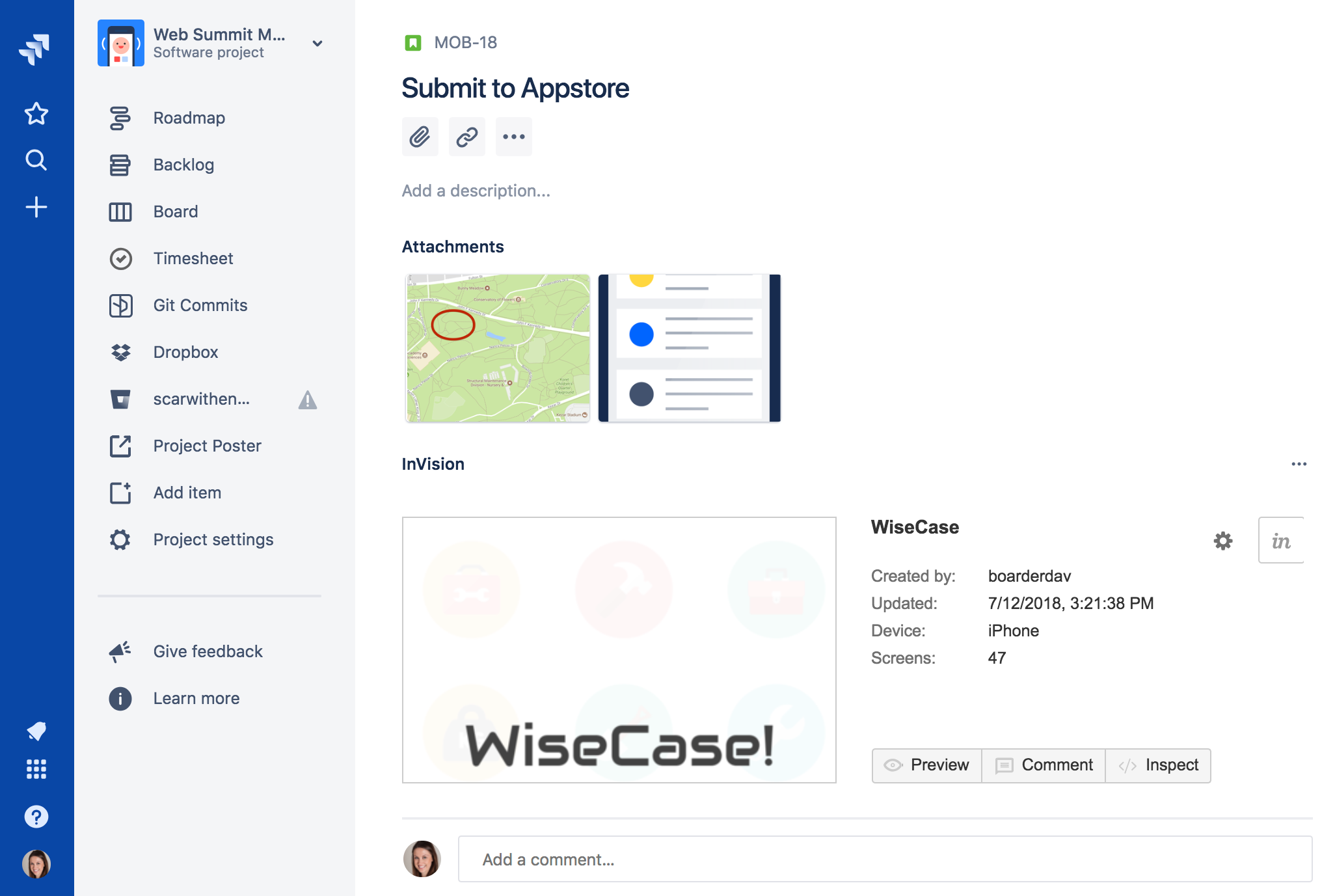The height and width of the screenshot is (896, 1335).
Task: Open InVision panel ellipsis menu
Action: [x=1299, y=464]
